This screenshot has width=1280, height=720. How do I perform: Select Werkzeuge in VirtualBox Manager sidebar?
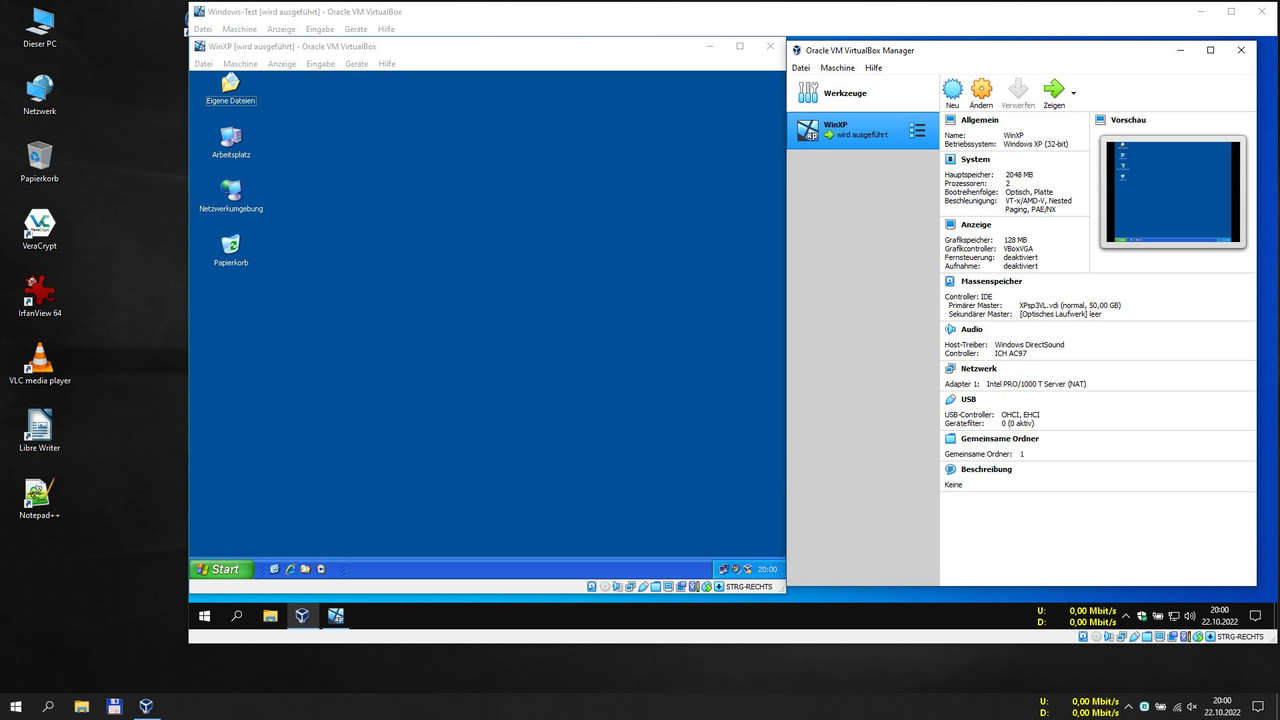click(x=863, y=93)
